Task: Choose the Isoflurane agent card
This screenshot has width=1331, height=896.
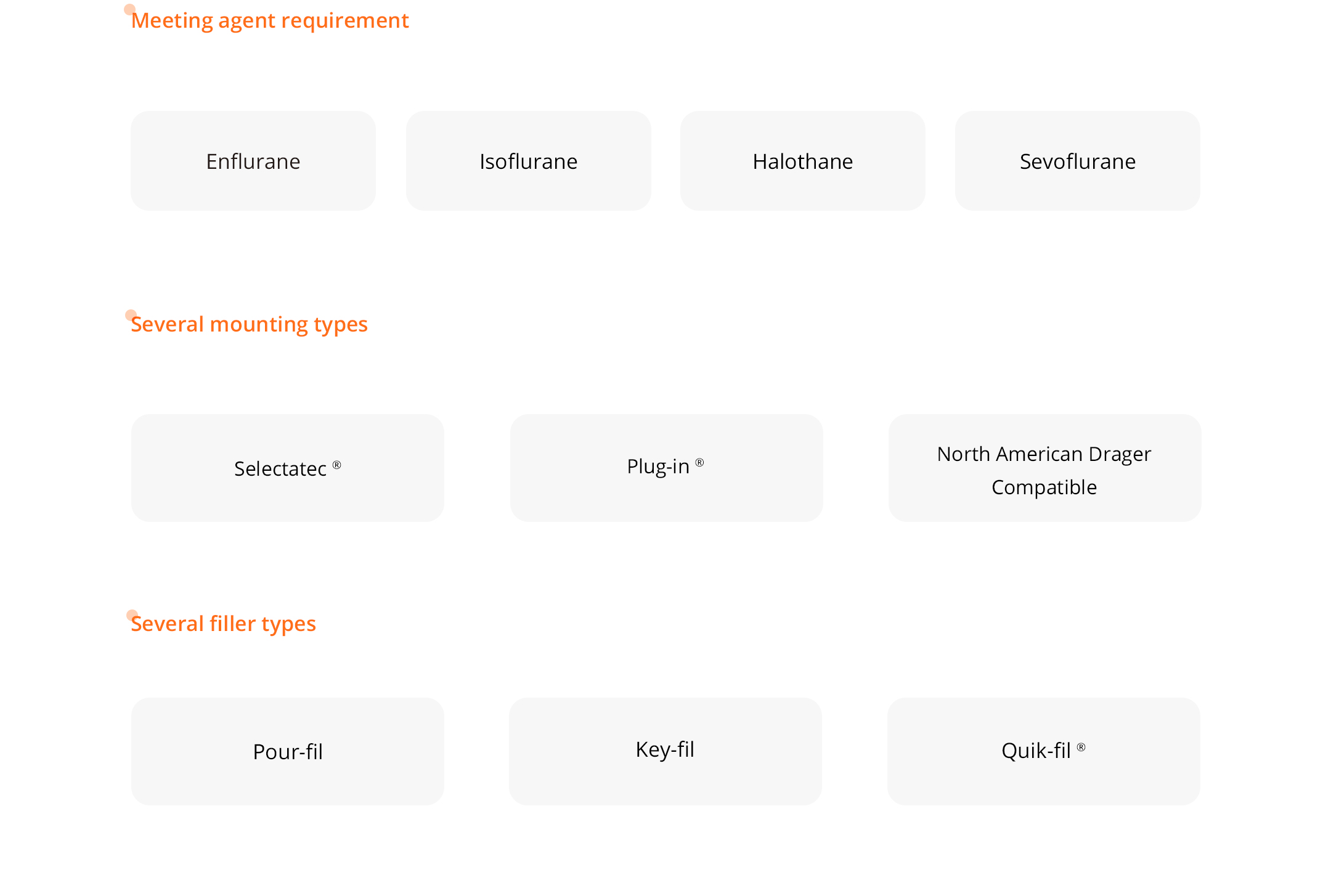Action: [x=528, y=161]
